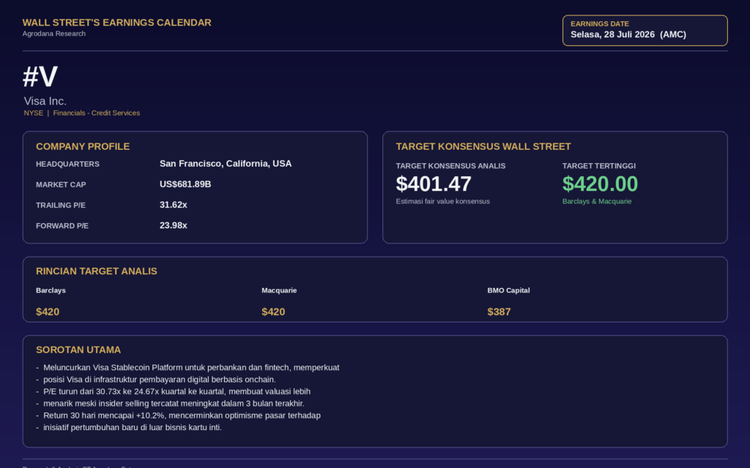
Task: Click the #V ticker heading
Action: point(40,77)
